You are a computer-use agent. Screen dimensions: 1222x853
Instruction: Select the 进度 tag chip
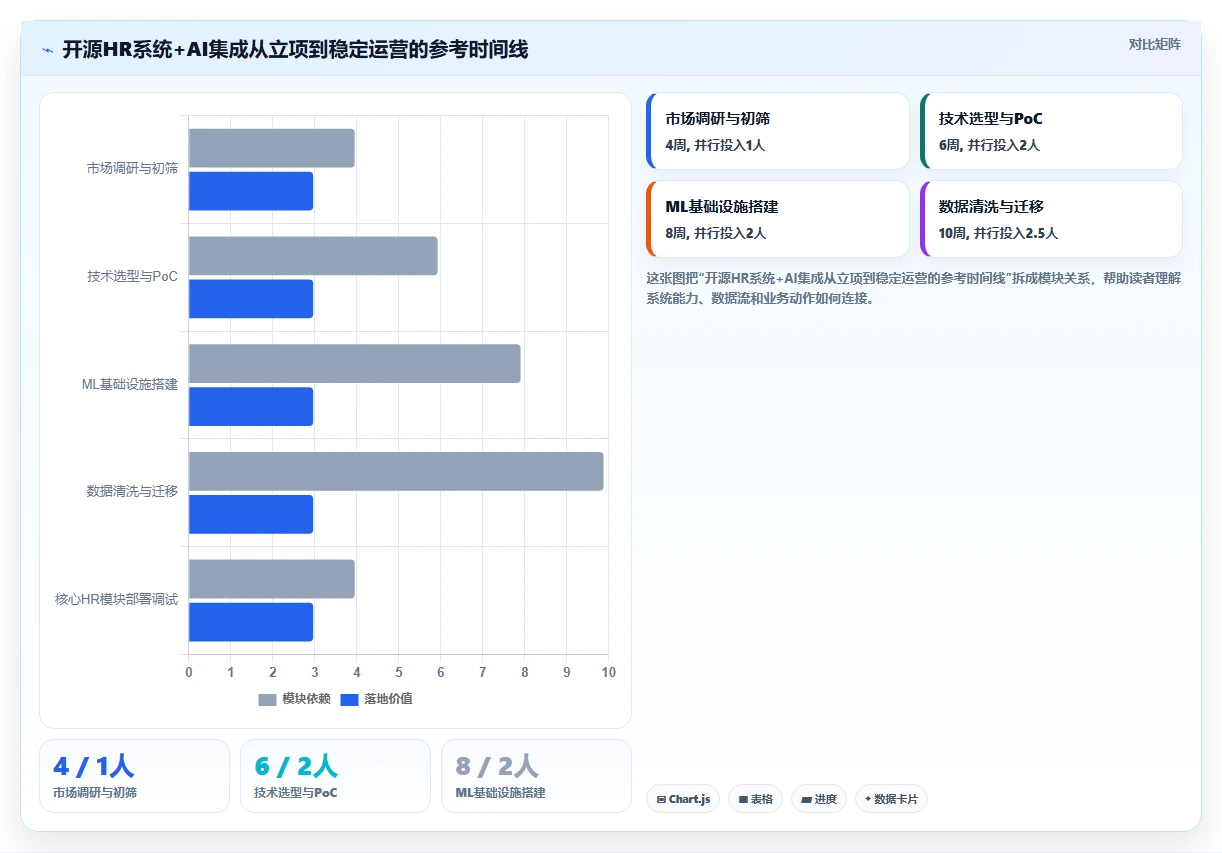[818, 799]
